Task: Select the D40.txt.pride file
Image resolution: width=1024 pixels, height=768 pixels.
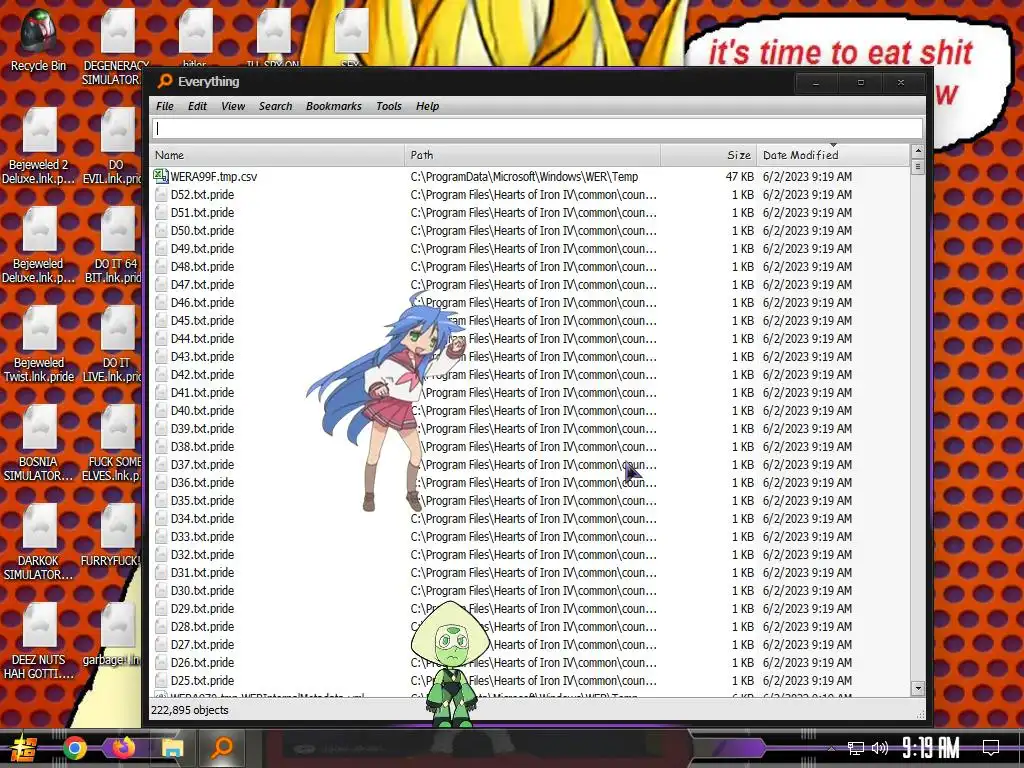Action: pos(202,410)
